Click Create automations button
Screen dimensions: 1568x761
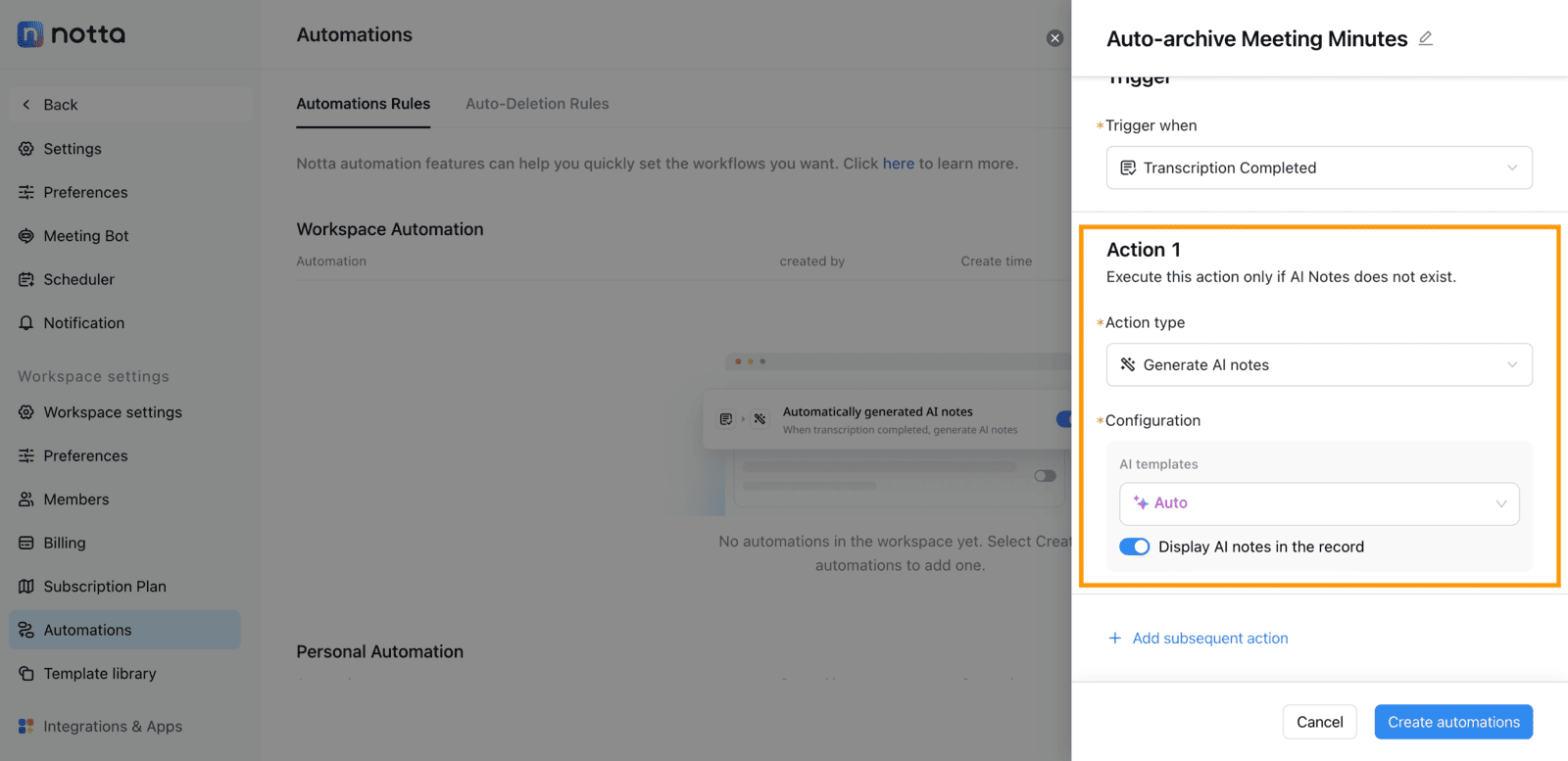click(1453, 722)
